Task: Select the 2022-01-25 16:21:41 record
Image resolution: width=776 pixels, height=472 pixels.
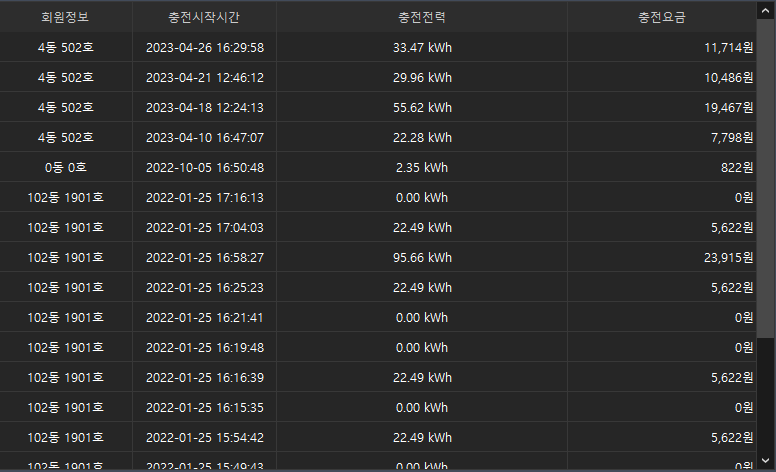Action: click(x=204, y=317)
